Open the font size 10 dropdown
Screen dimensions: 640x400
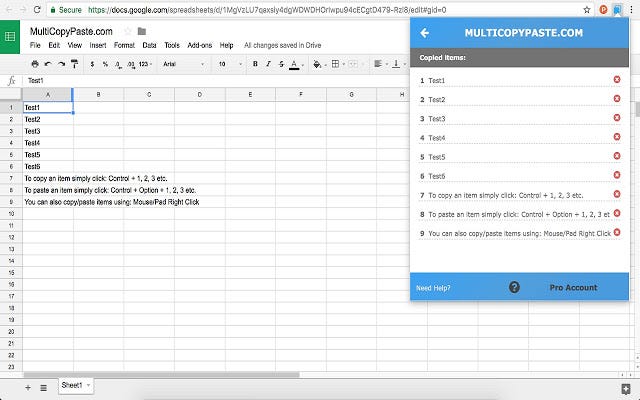coord(230,64)
